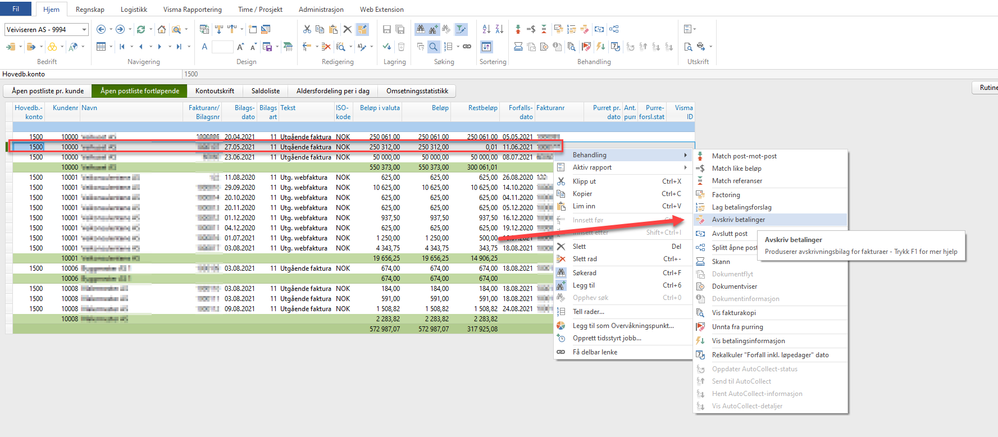Click the Match referanser ribbon icon
Screen dimensions: 998x437
pyautogui.click(x=545, y=29)
